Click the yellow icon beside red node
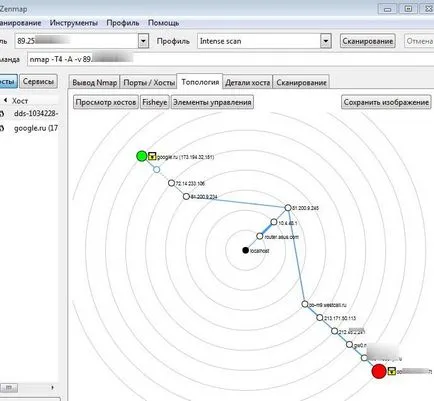This screenshot has height=401, width=434. [392, 371]
